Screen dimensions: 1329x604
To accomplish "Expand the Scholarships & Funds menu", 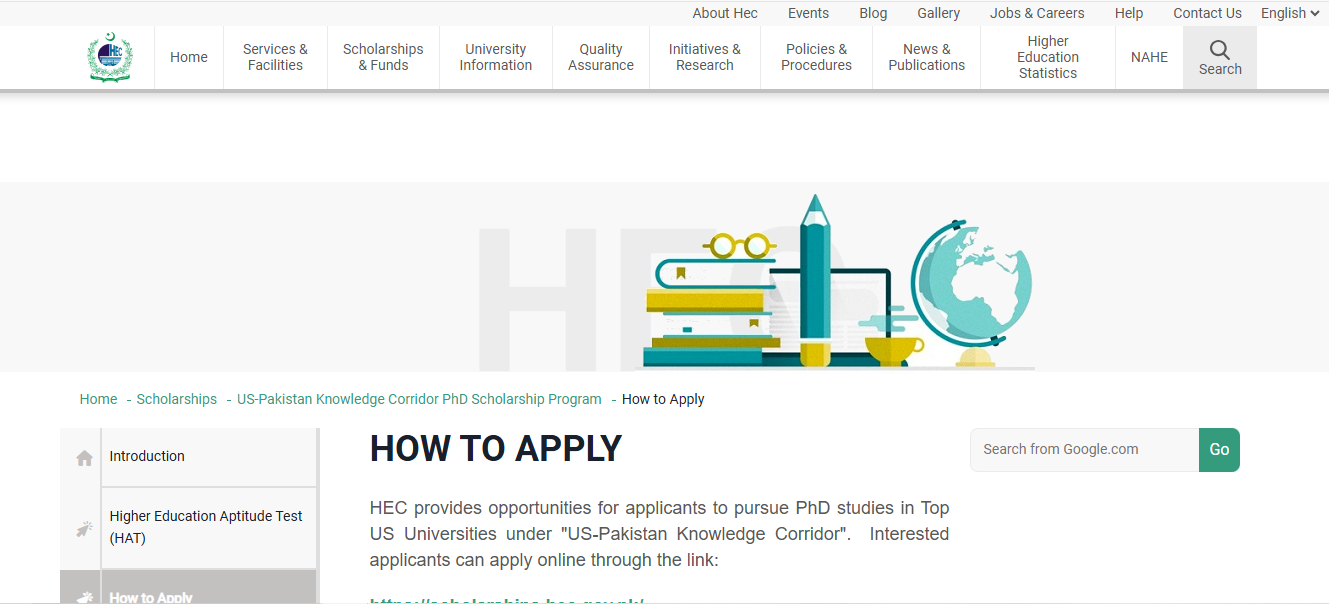I will [x=383, y=57].
